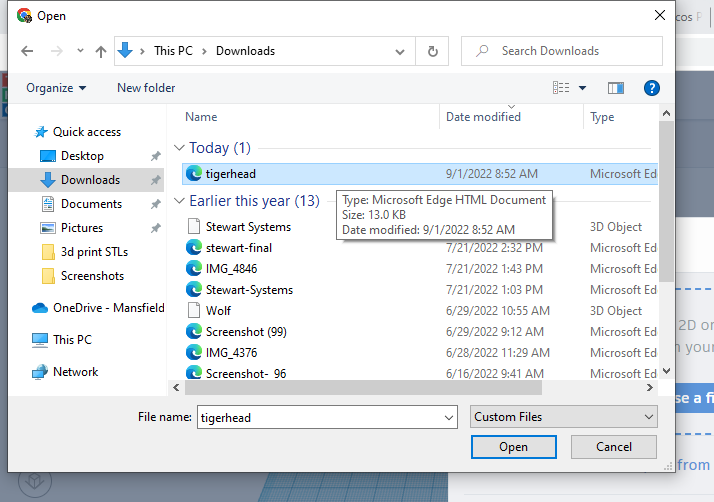
Task: Click the horizontal scrollbar left arrow
Action: 176,388
